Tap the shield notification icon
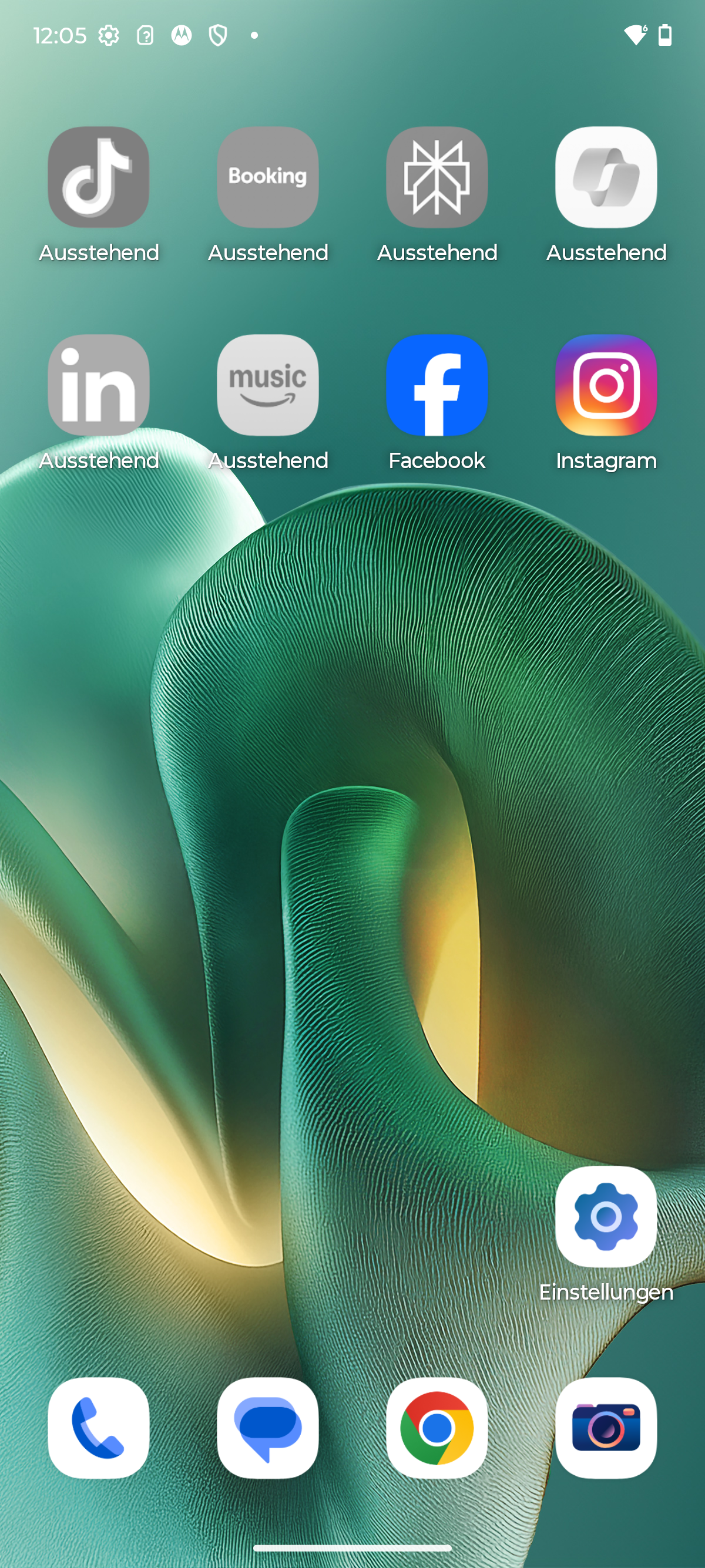Viewport: 705px width, 1568px height. tap(218, 35)
